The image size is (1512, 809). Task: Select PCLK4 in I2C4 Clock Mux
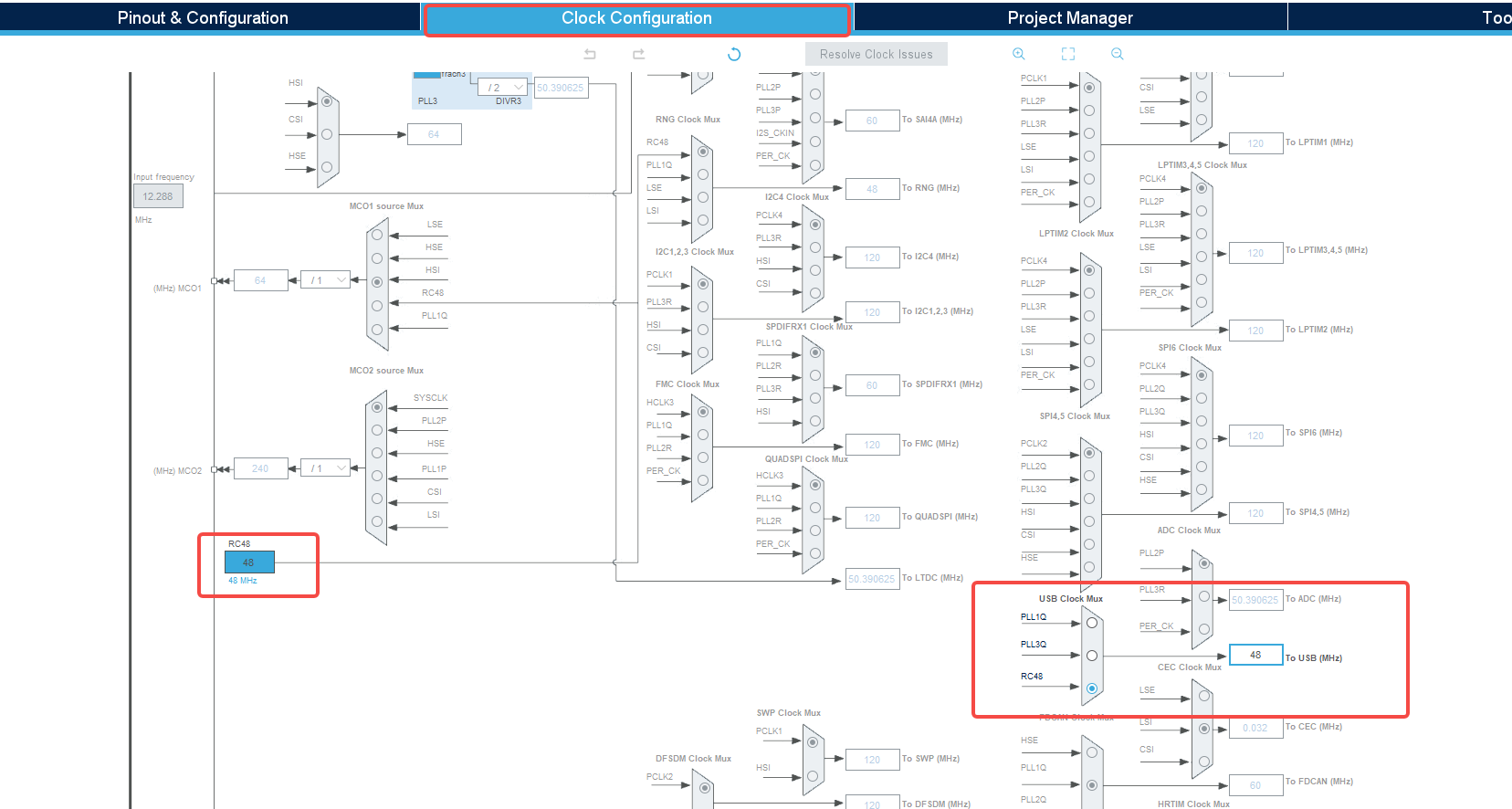(x=815, y=225)
